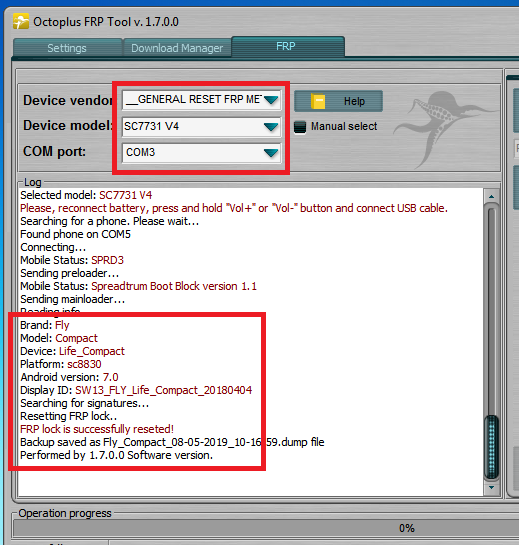This screenshot has height=545, width=519.
Task: Open the Device model SC7731 V4 dropdown
Action: click(x=201, y=127)
